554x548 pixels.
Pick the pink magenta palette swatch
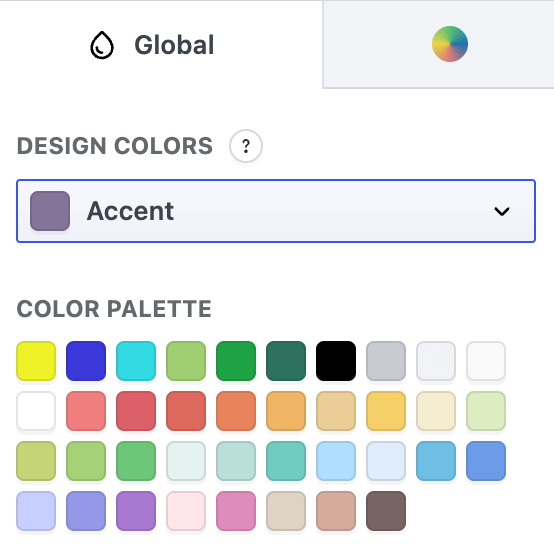pyautogui.click(x=236, y=511)
